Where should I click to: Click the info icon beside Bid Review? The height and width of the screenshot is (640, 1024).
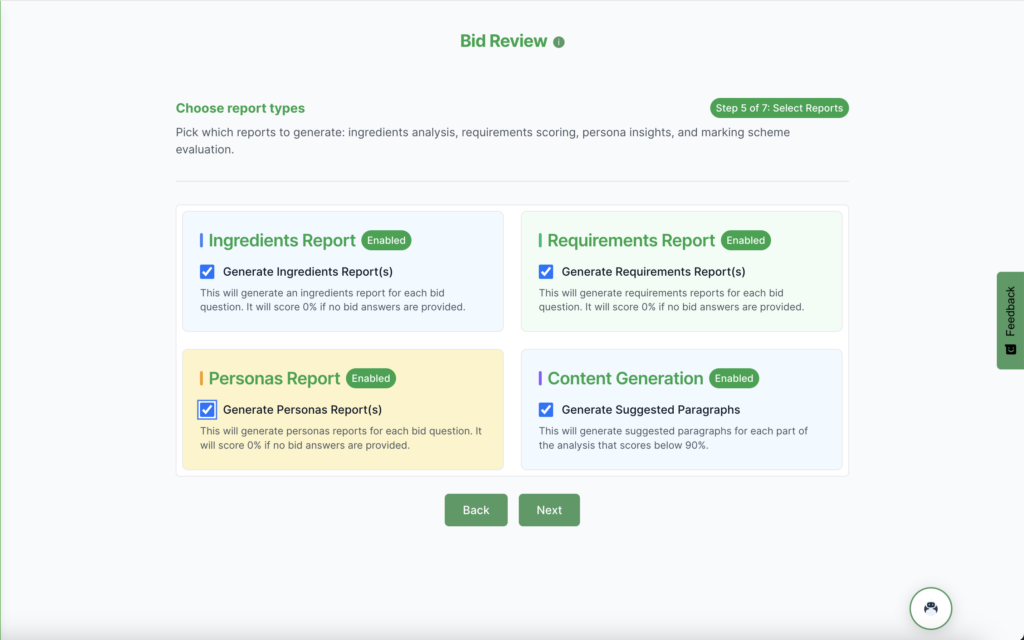559,42
